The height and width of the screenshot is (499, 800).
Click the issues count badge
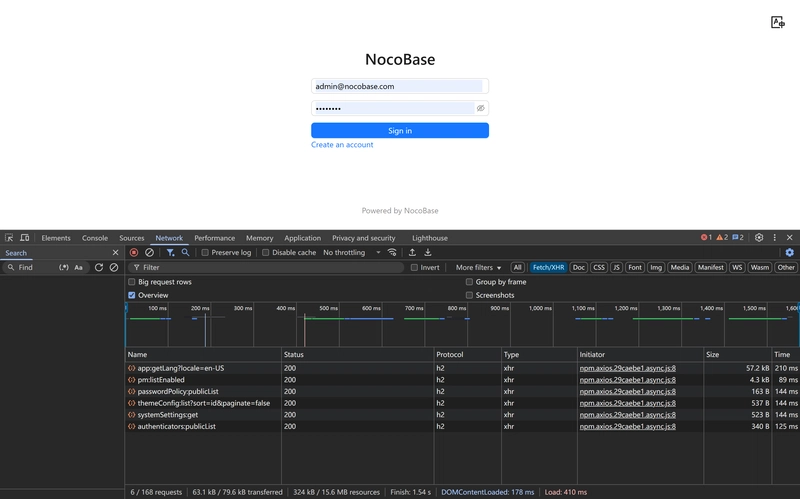click(738, 238)
